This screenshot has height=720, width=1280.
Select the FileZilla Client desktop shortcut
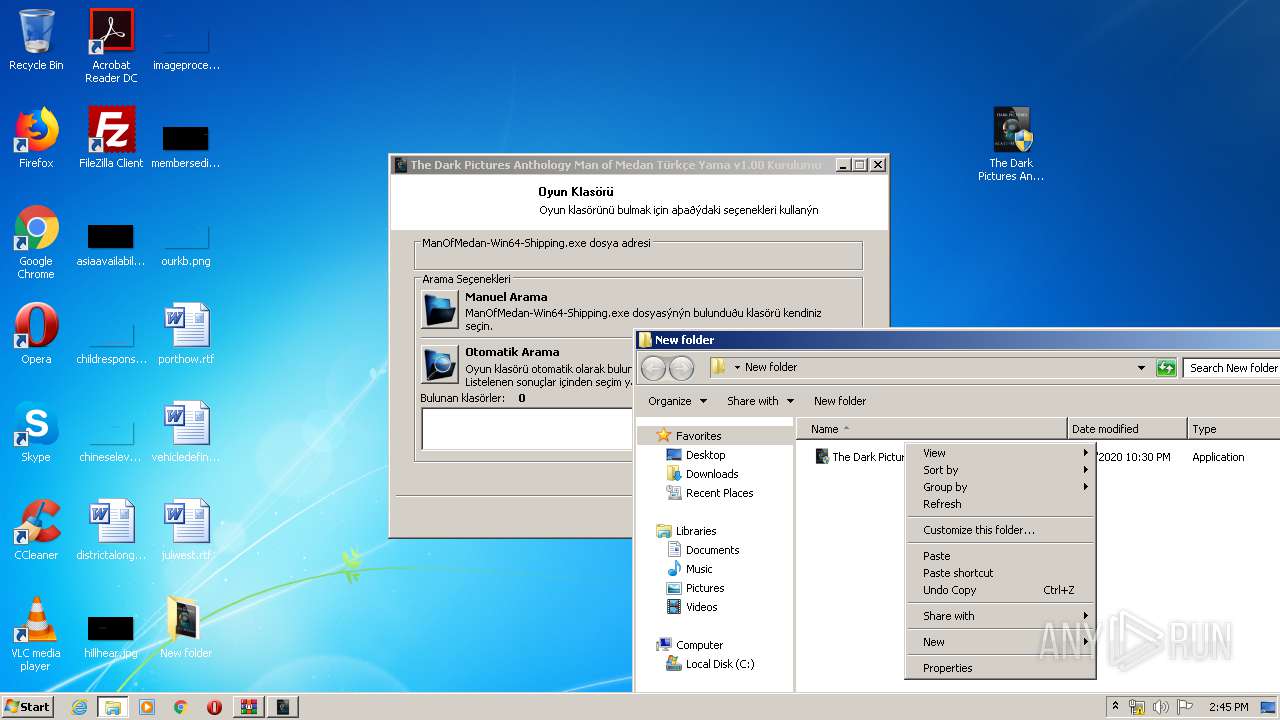111,138
